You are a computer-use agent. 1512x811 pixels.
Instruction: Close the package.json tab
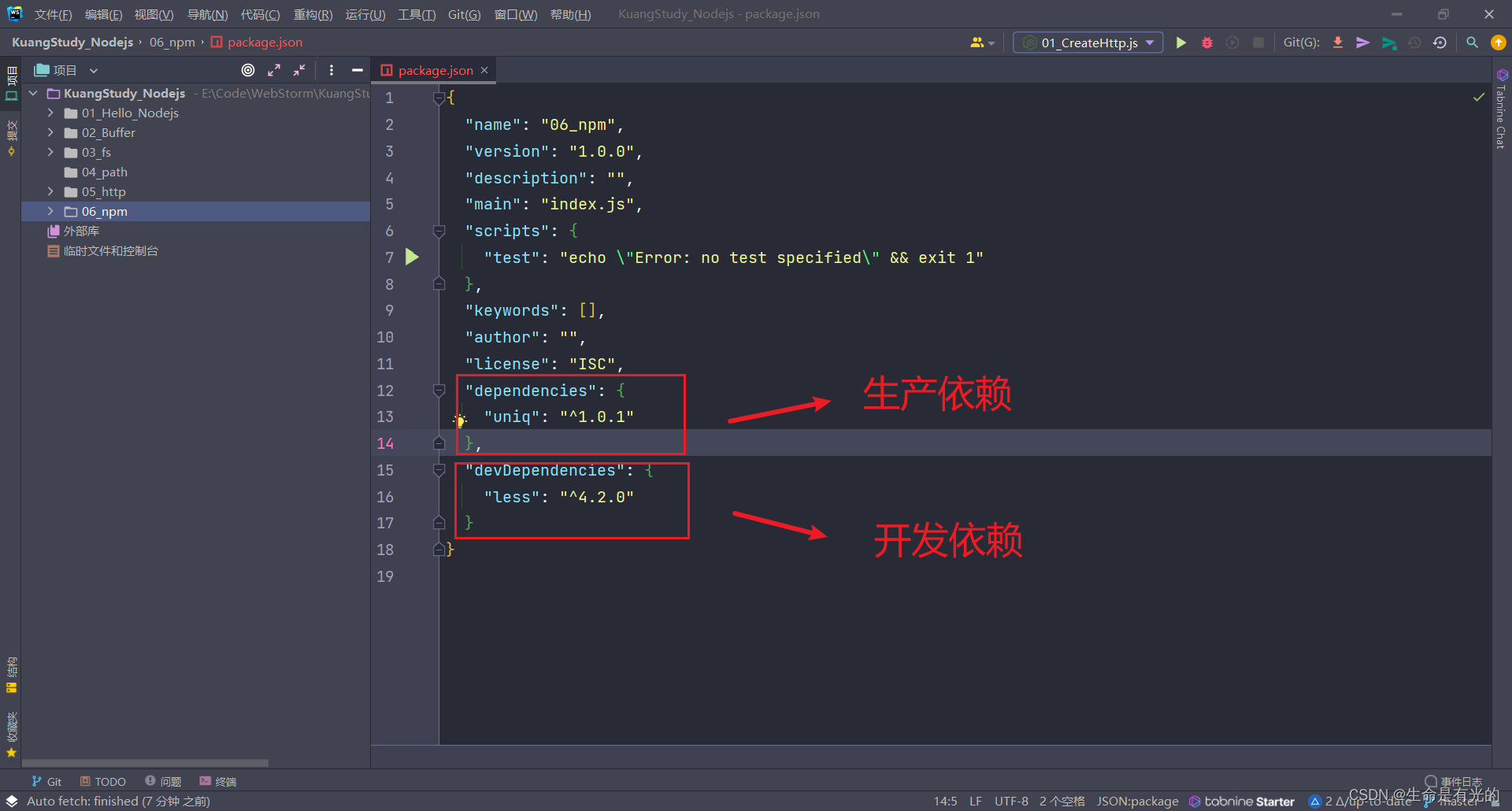click(484, 70)
